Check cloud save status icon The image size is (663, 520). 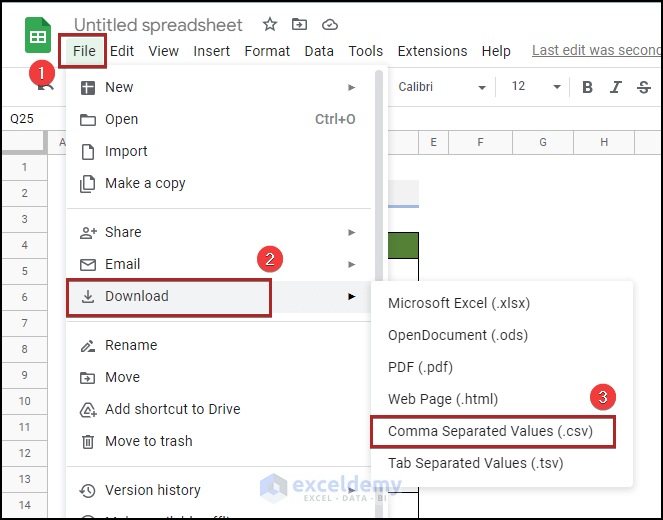(330, 25)
